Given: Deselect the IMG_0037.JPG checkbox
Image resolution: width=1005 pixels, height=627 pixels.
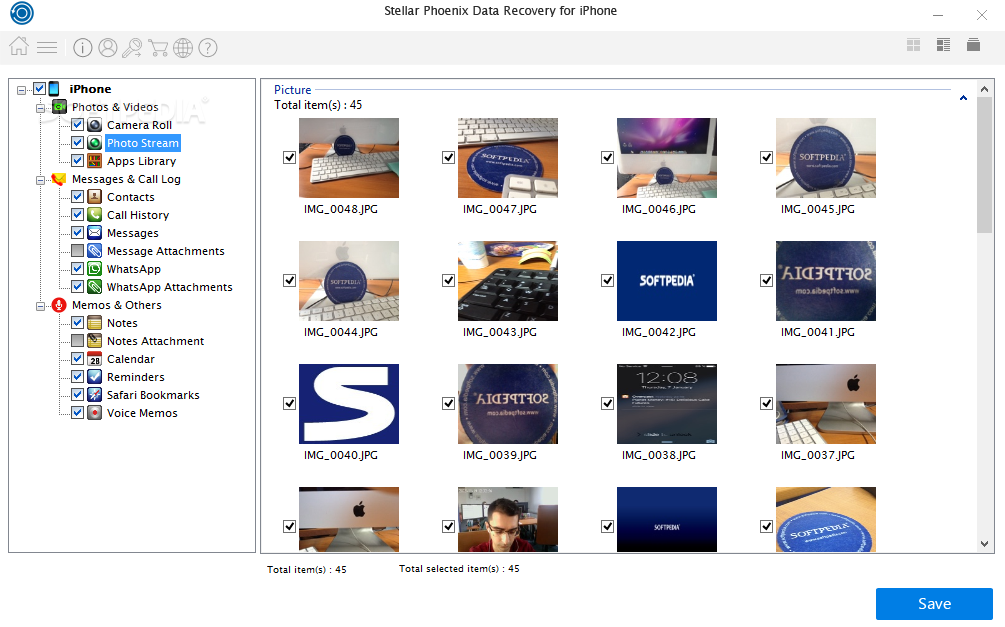Looking at the screenshot, I should (x=766, y=403).
